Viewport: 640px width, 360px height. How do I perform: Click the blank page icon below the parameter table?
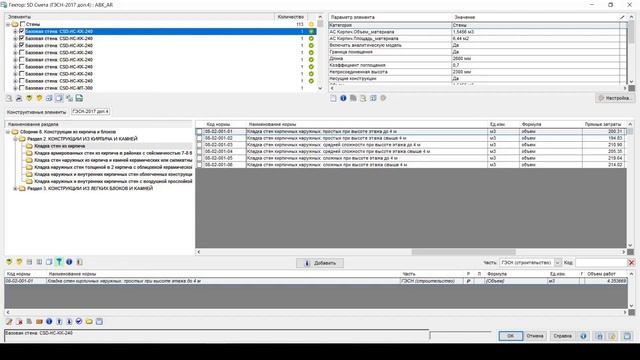pos(333,98)
